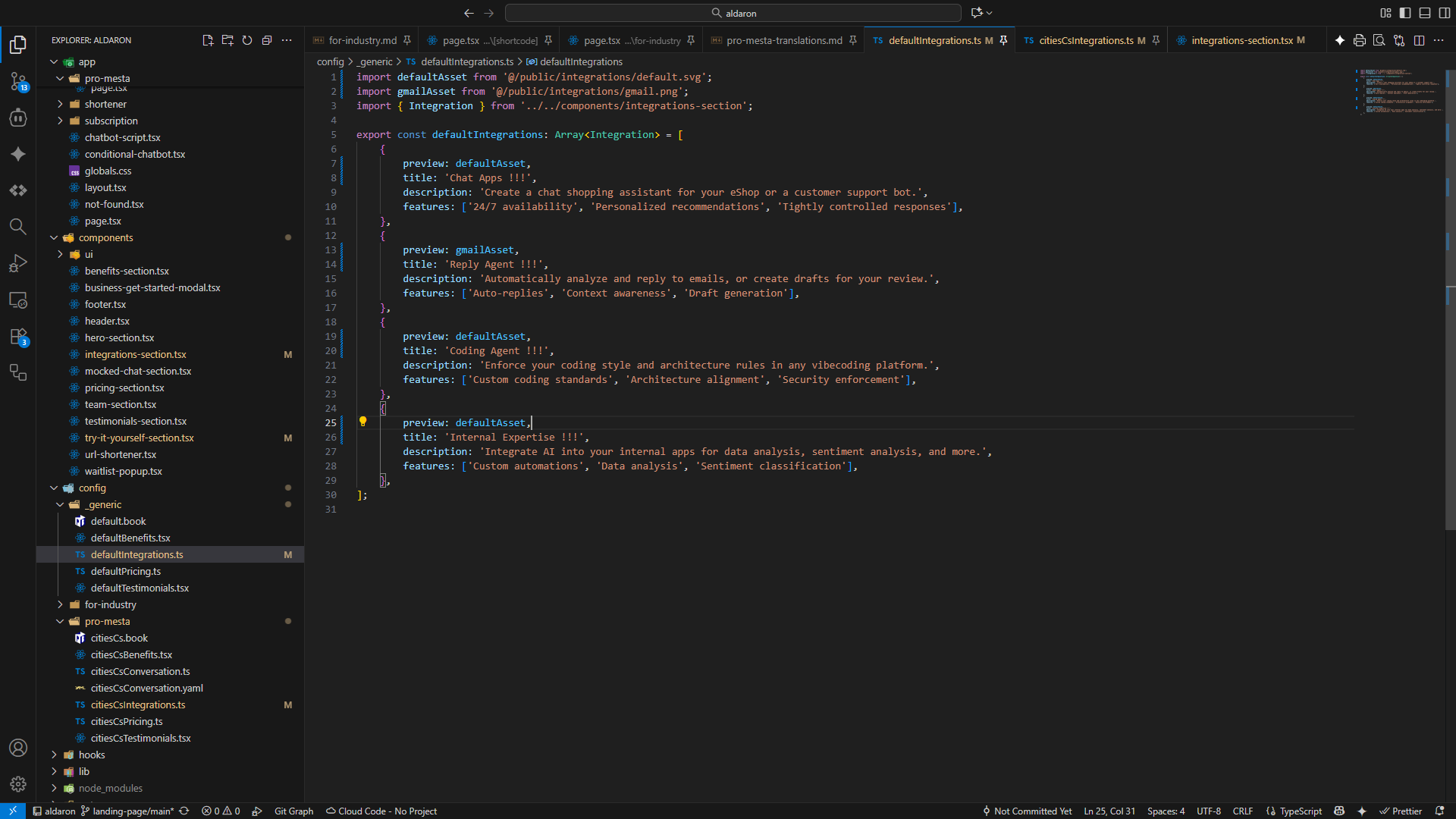Open the Source Control view
Image resolution: width=1456 pixels, height=819 pixels.
pyautogui.click(x=18, y=82)
